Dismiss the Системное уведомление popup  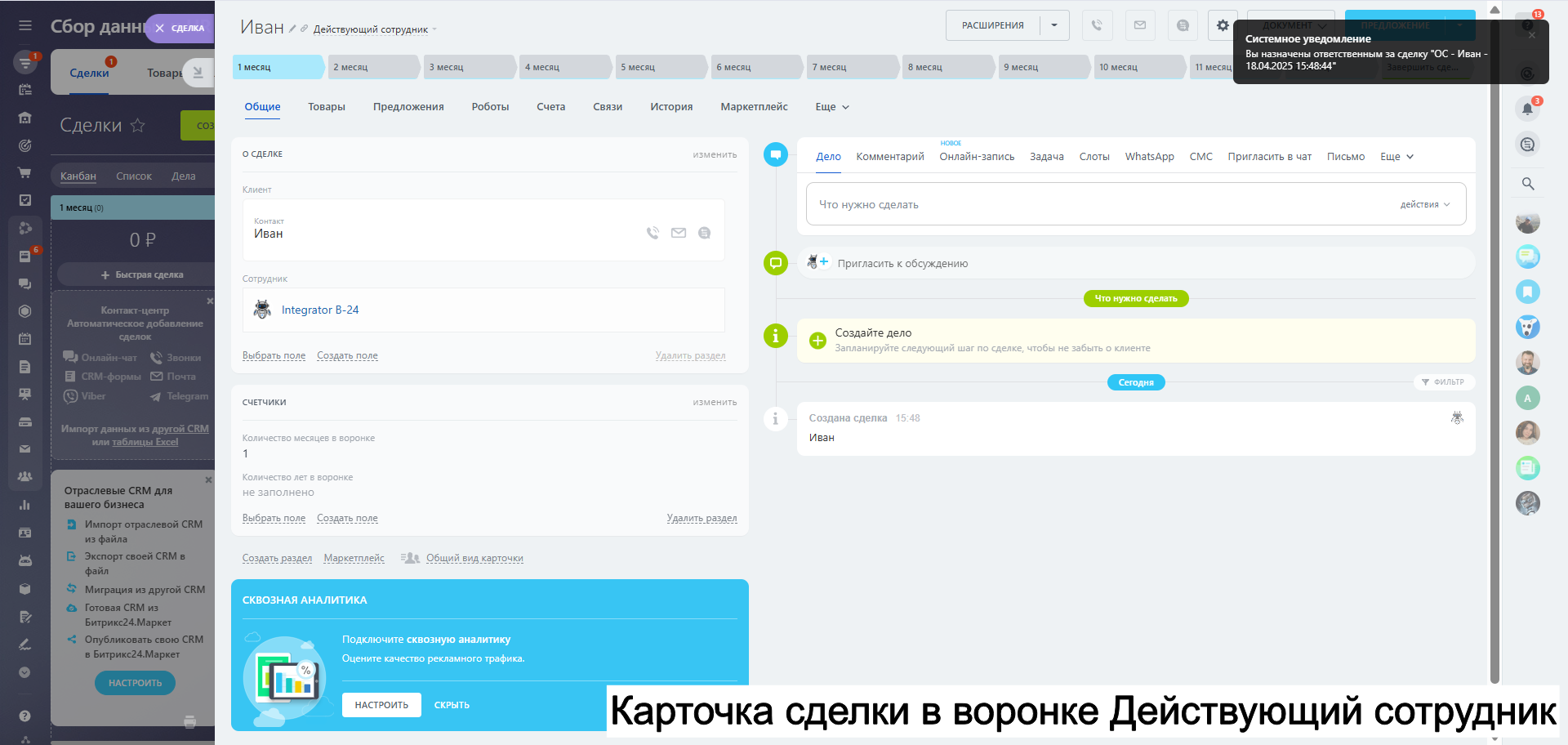[1532, 35]
